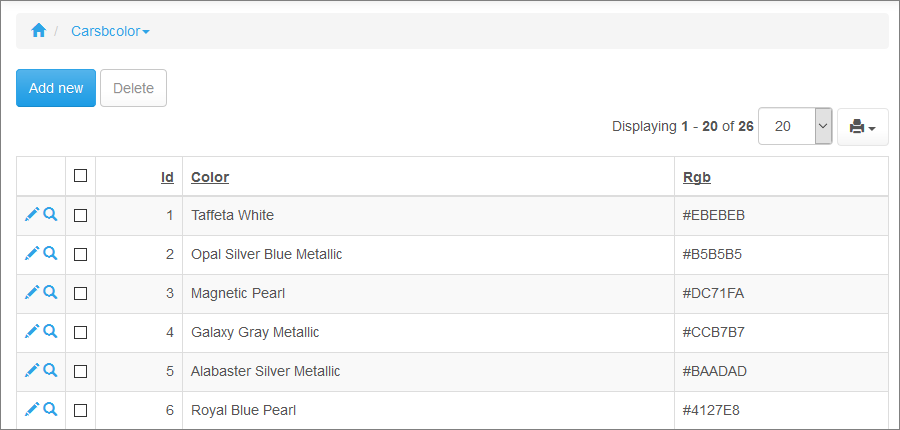
Task: Click the Delete button
Action: 133,88
